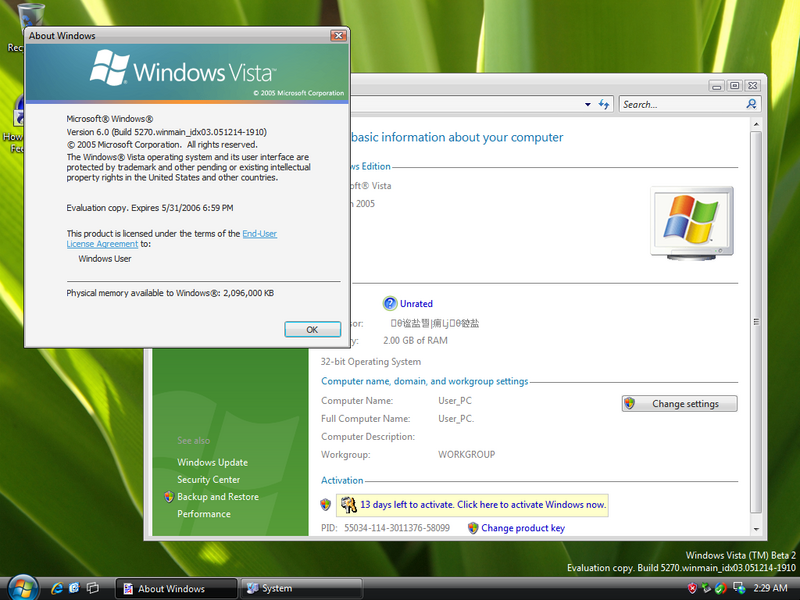
Task: Click '32-bit Operating System' text
Action: pyautogui.click(x=371, y=362)
